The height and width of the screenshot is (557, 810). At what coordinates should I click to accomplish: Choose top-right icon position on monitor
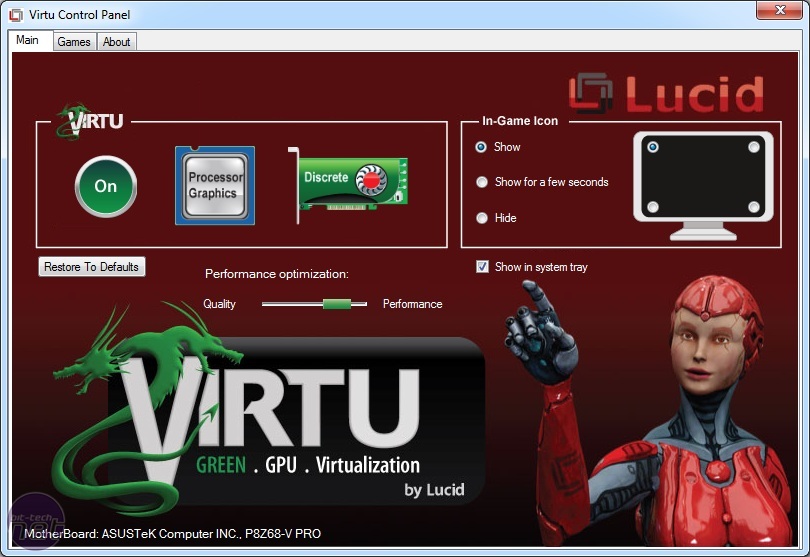click(754, 147)
